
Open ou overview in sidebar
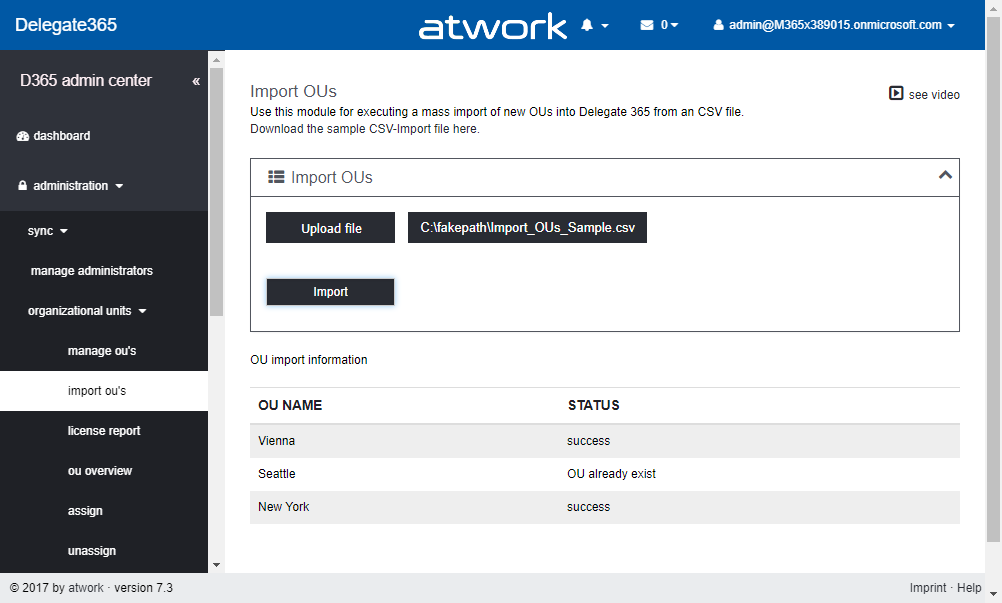pyautogui.click(x=100, y=471)
